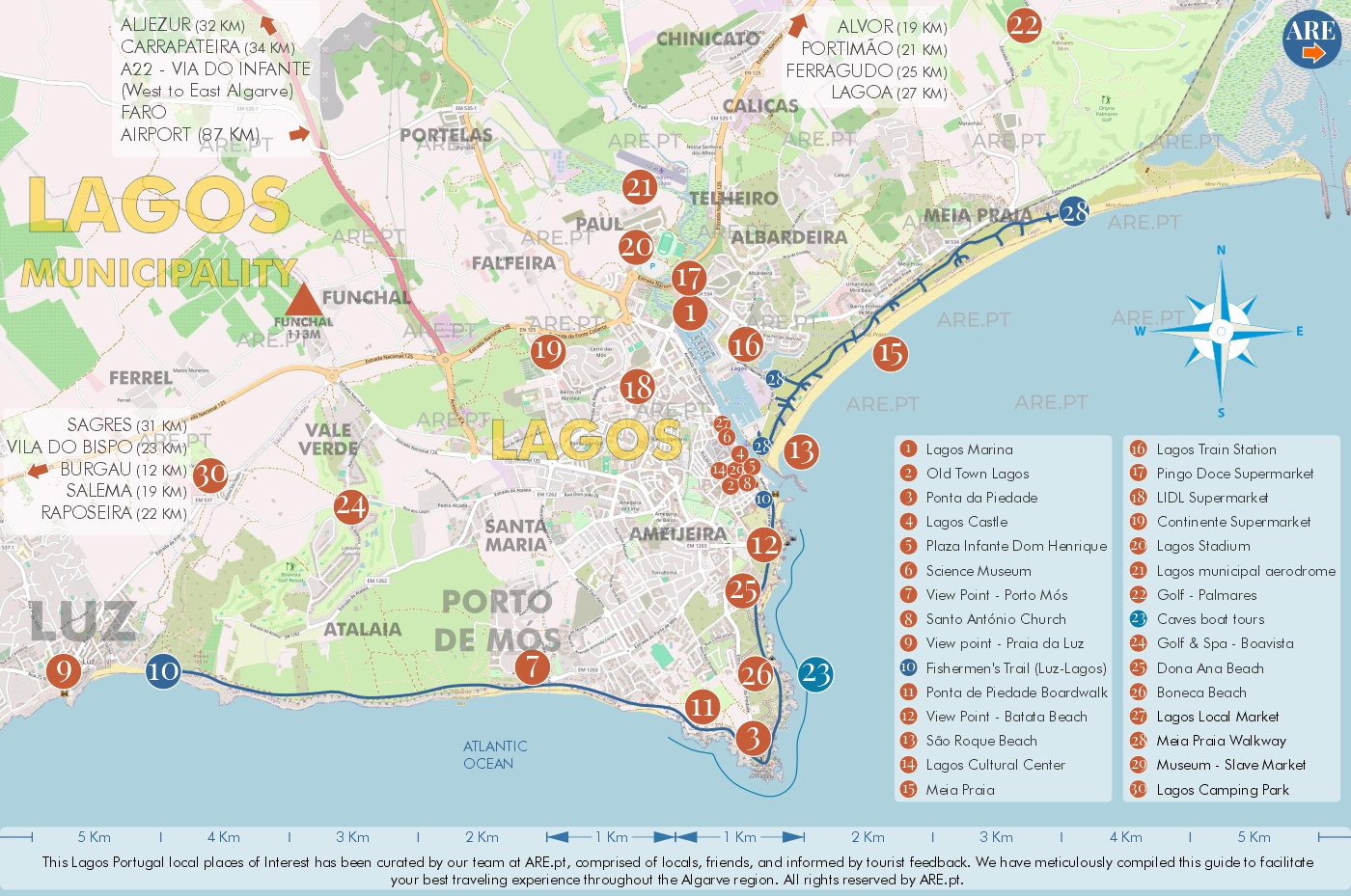The width and height of the screenshot is (1351, 896).
Task: Select the Dona Ana Beach legend entry
Action: [x=1209, y=667]
